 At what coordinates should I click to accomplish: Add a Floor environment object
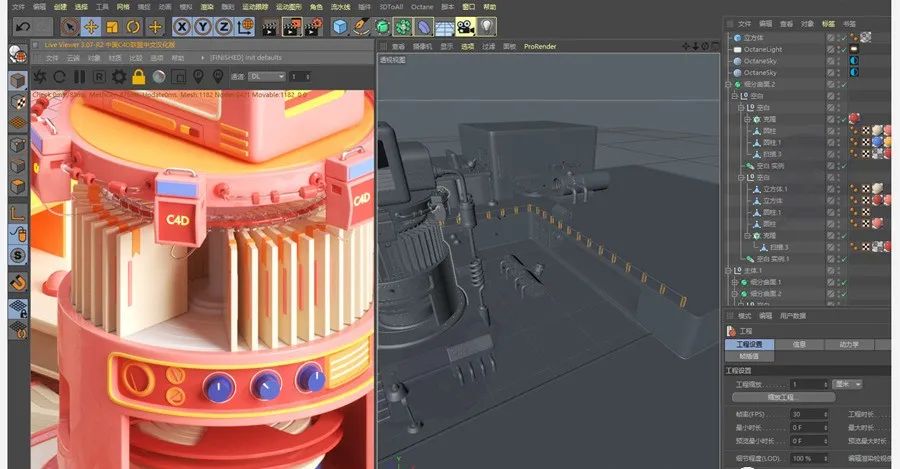[x=444, y=28]
